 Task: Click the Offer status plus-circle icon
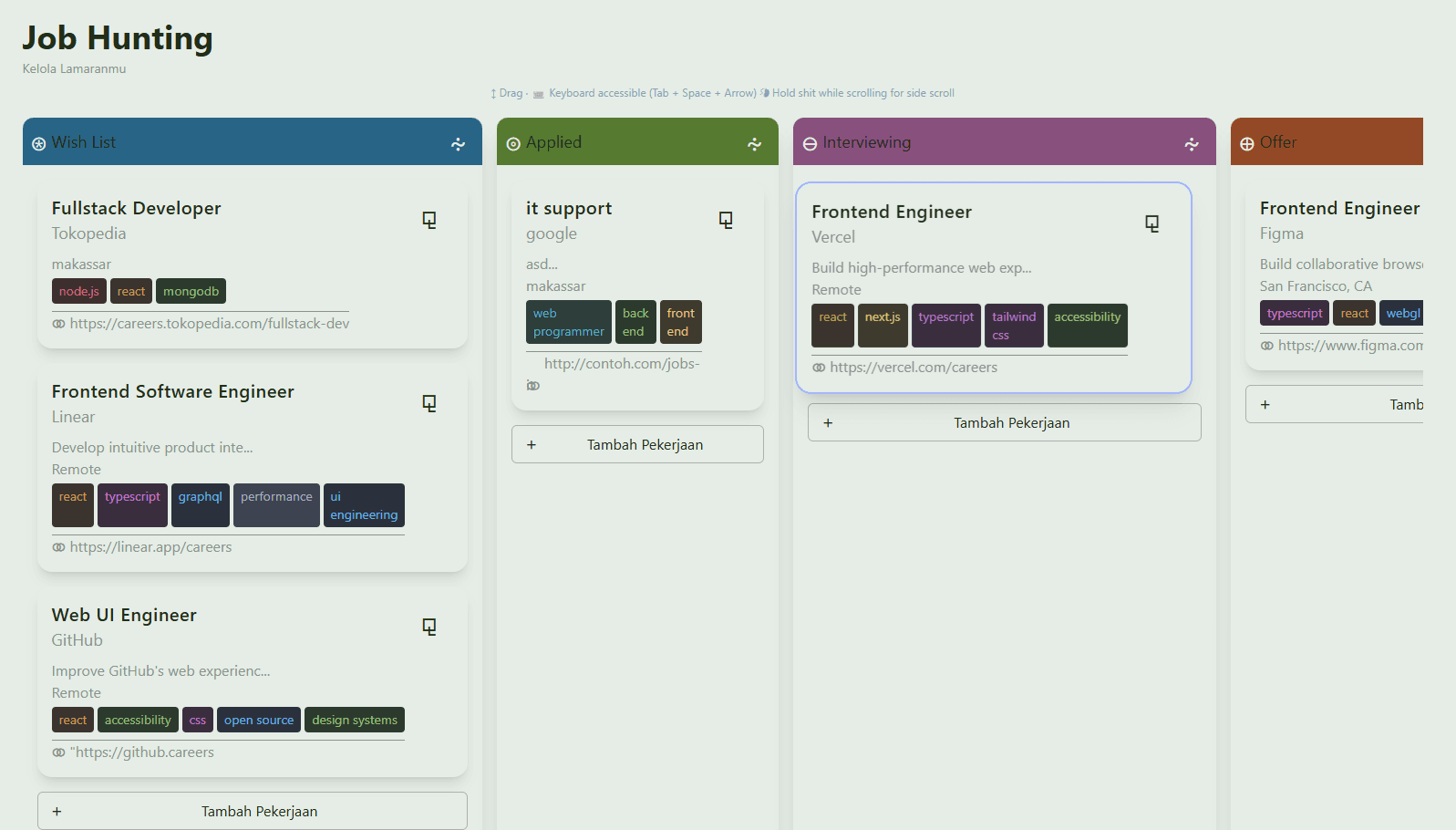pyautogui.click(x=1247, y=144)
